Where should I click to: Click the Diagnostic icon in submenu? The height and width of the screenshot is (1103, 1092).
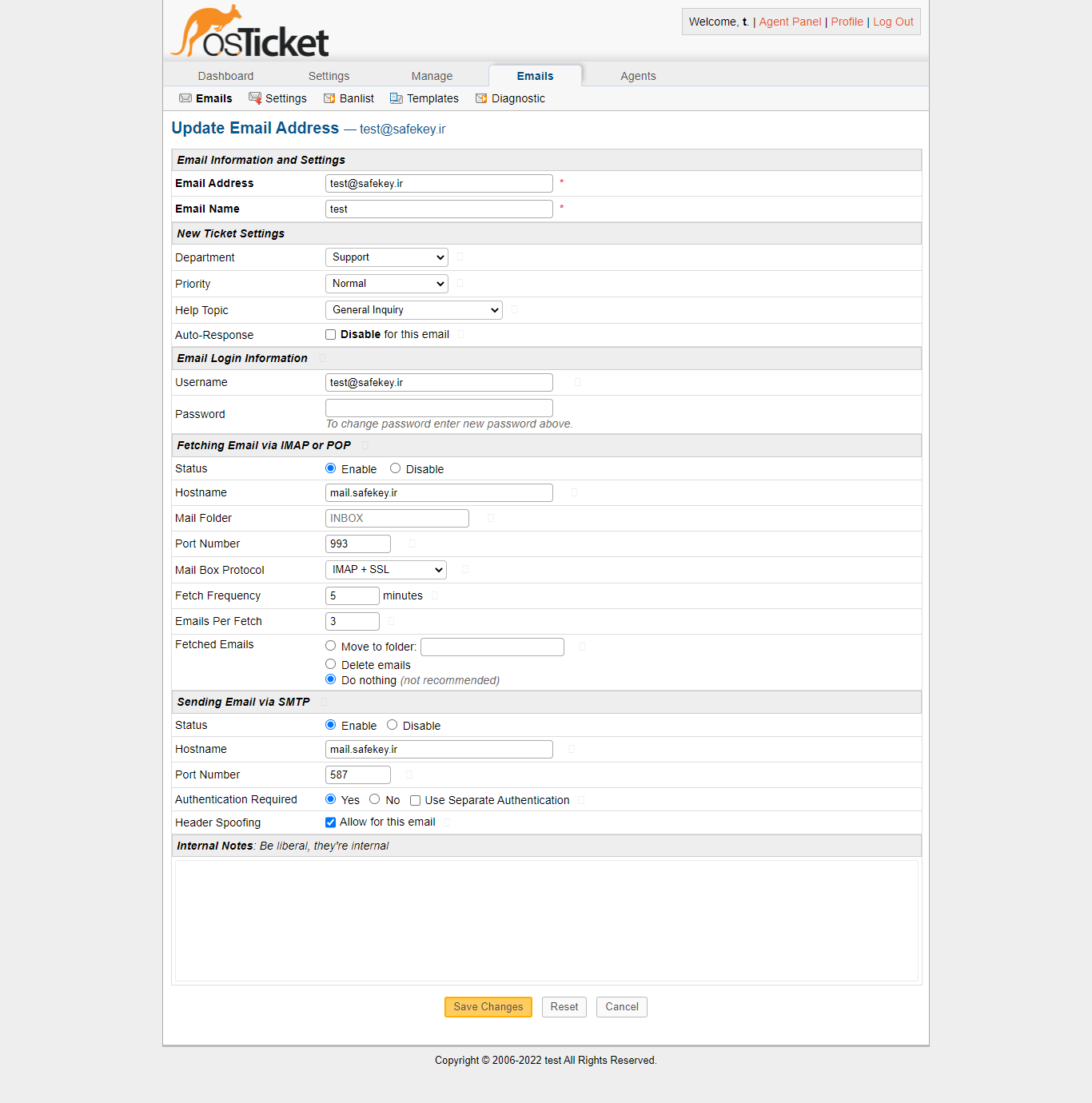click(x=481, y=98)
